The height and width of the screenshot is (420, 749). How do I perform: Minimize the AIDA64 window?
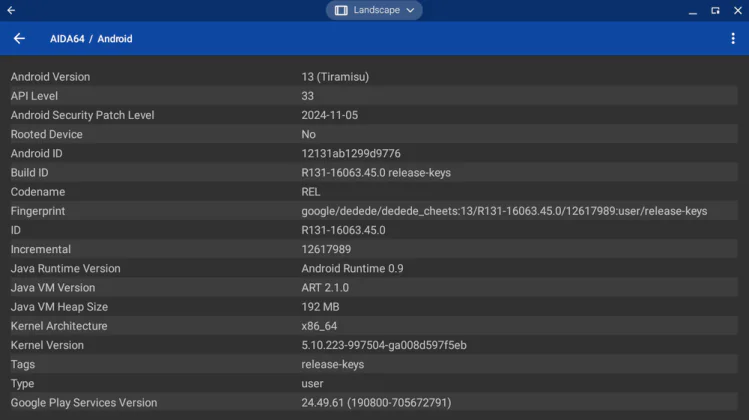pyautogui.click(x=693, y=11)
